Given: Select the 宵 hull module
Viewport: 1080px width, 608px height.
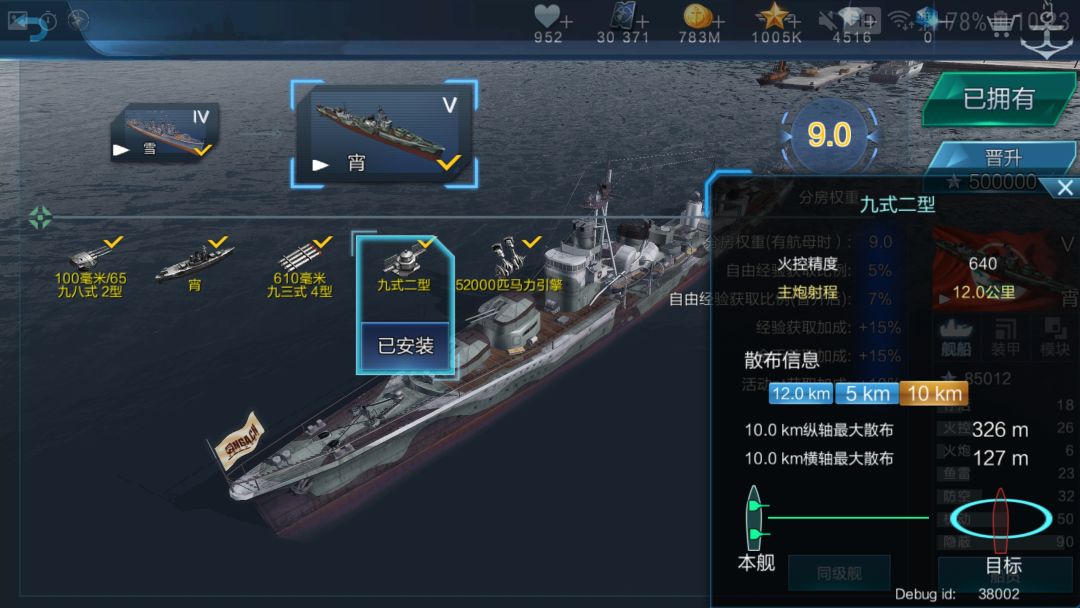Looking at the screenshot, I should point(194,267).
